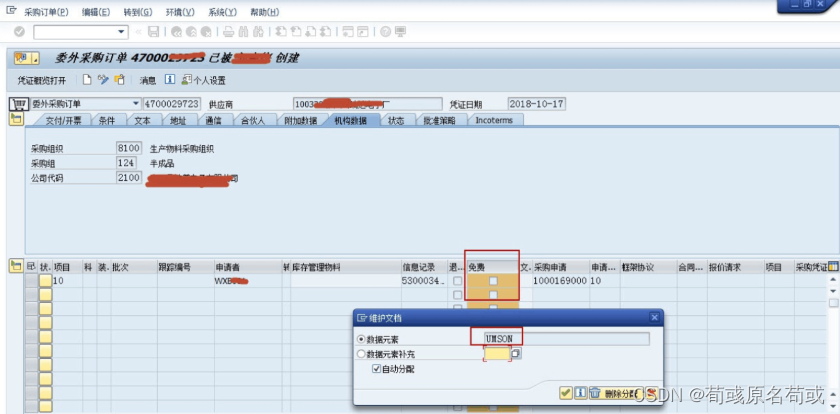
Task: Open the 系统(Y) menu
Action: tap(222, 12)
